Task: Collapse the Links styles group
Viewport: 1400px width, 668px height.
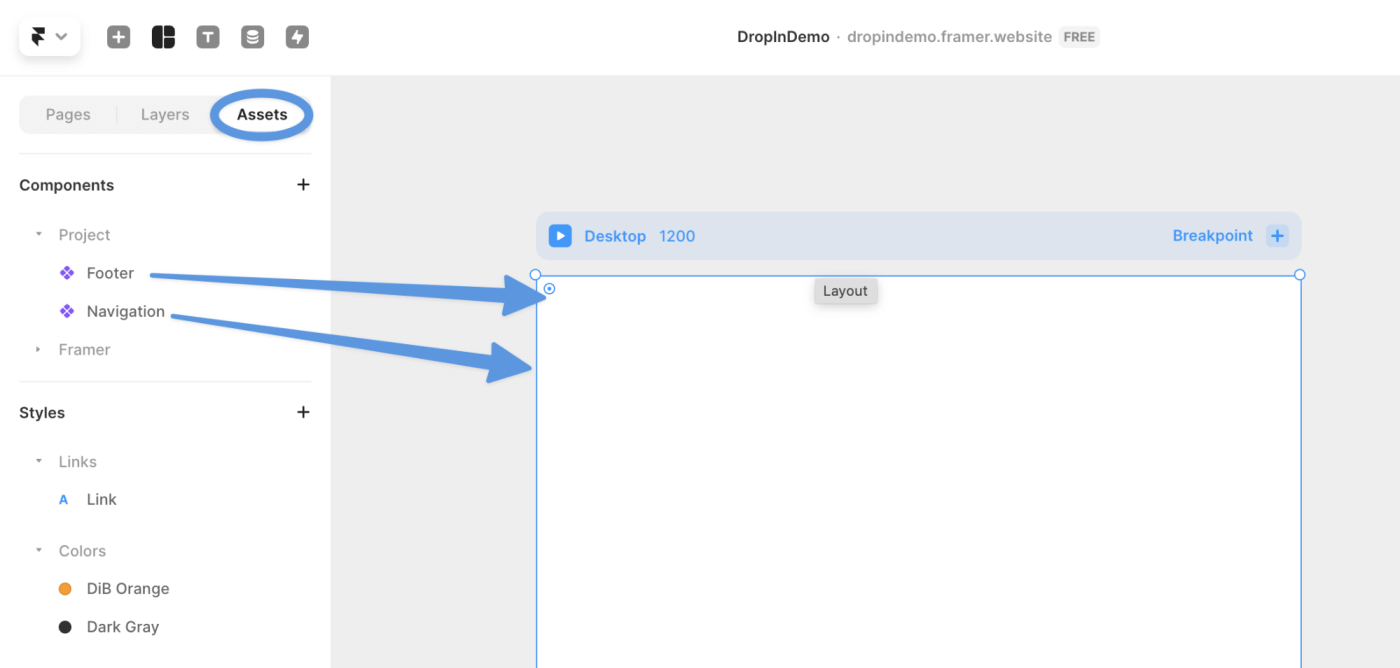Action: 39,461
